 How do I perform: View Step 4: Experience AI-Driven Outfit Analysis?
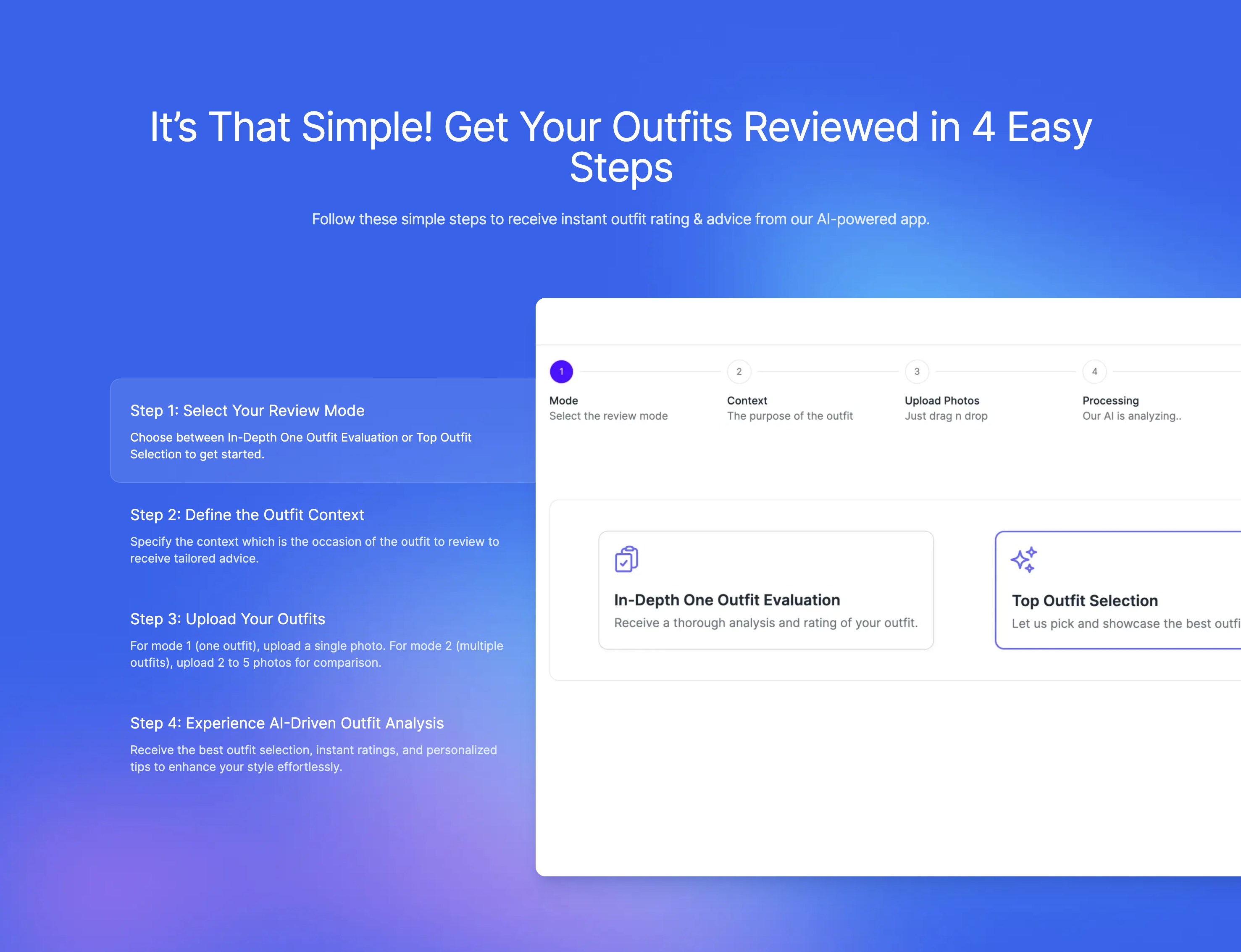[x=287, y=723]
